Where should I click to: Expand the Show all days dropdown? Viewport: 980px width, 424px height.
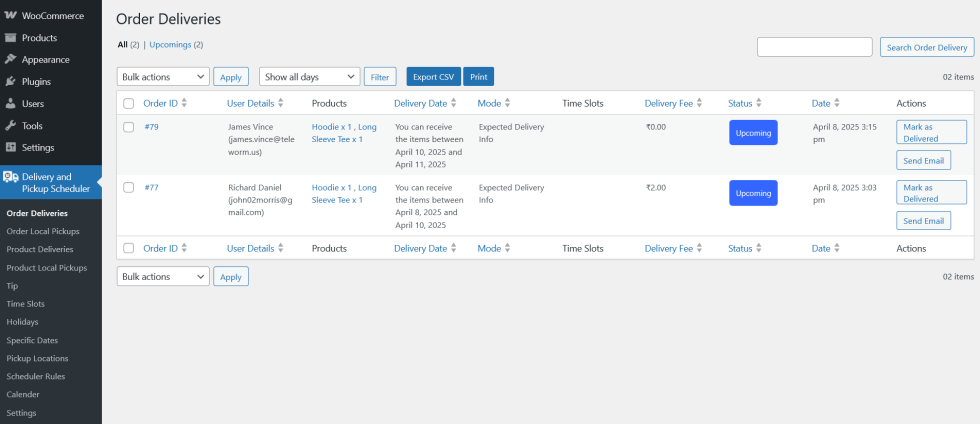pos(309,77)
